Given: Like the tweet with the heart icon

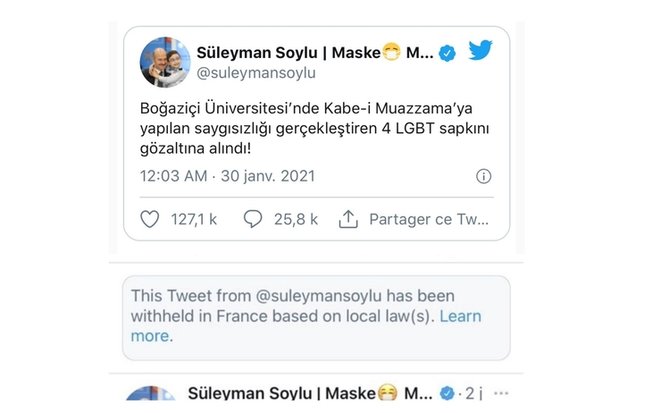Looking at the screenshot, I should coord(150,219).
